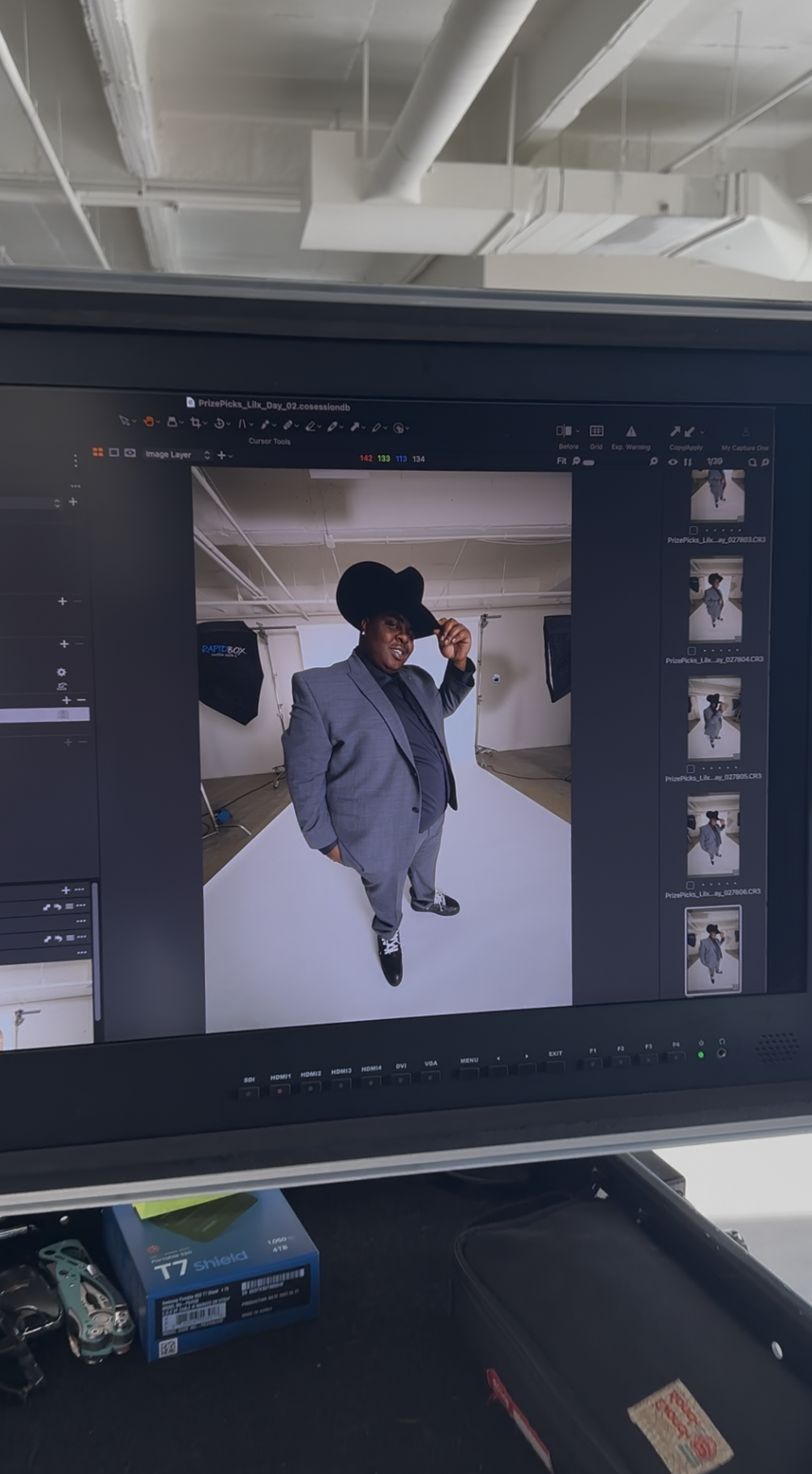This screenshot has width=812, height=1474.
Task: Click the session title PrizePicks_Lilx_Day_02.cosessiondb
Action: [x=274, y=405]
